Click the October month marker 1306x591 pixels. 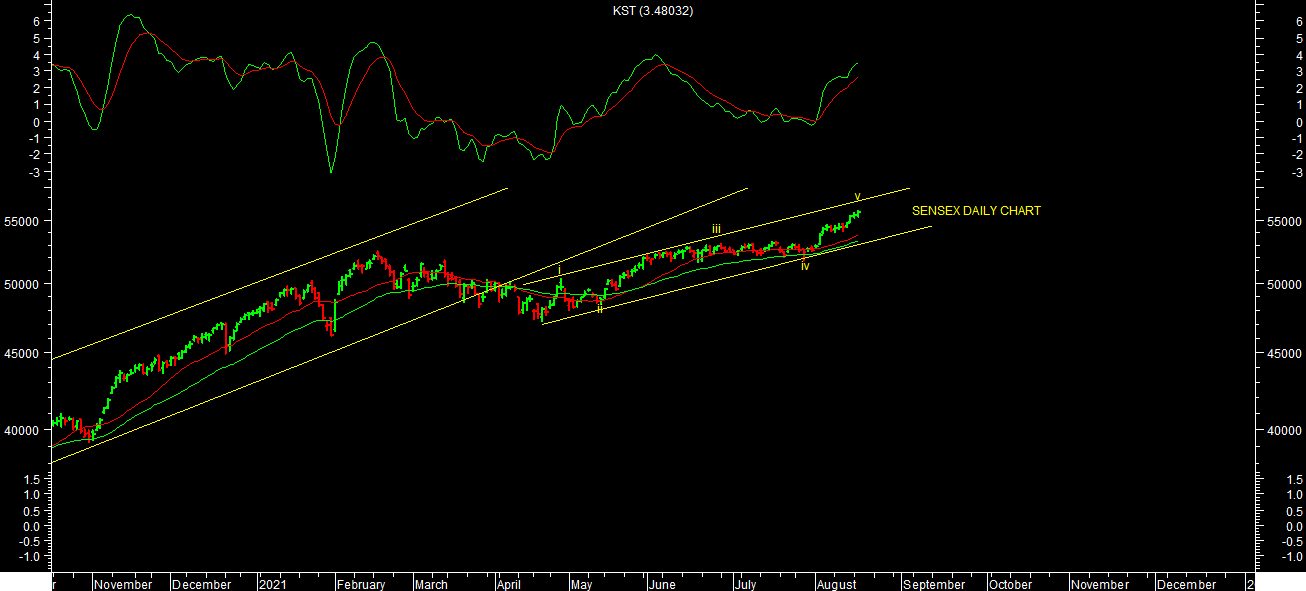coord(1011,584)
